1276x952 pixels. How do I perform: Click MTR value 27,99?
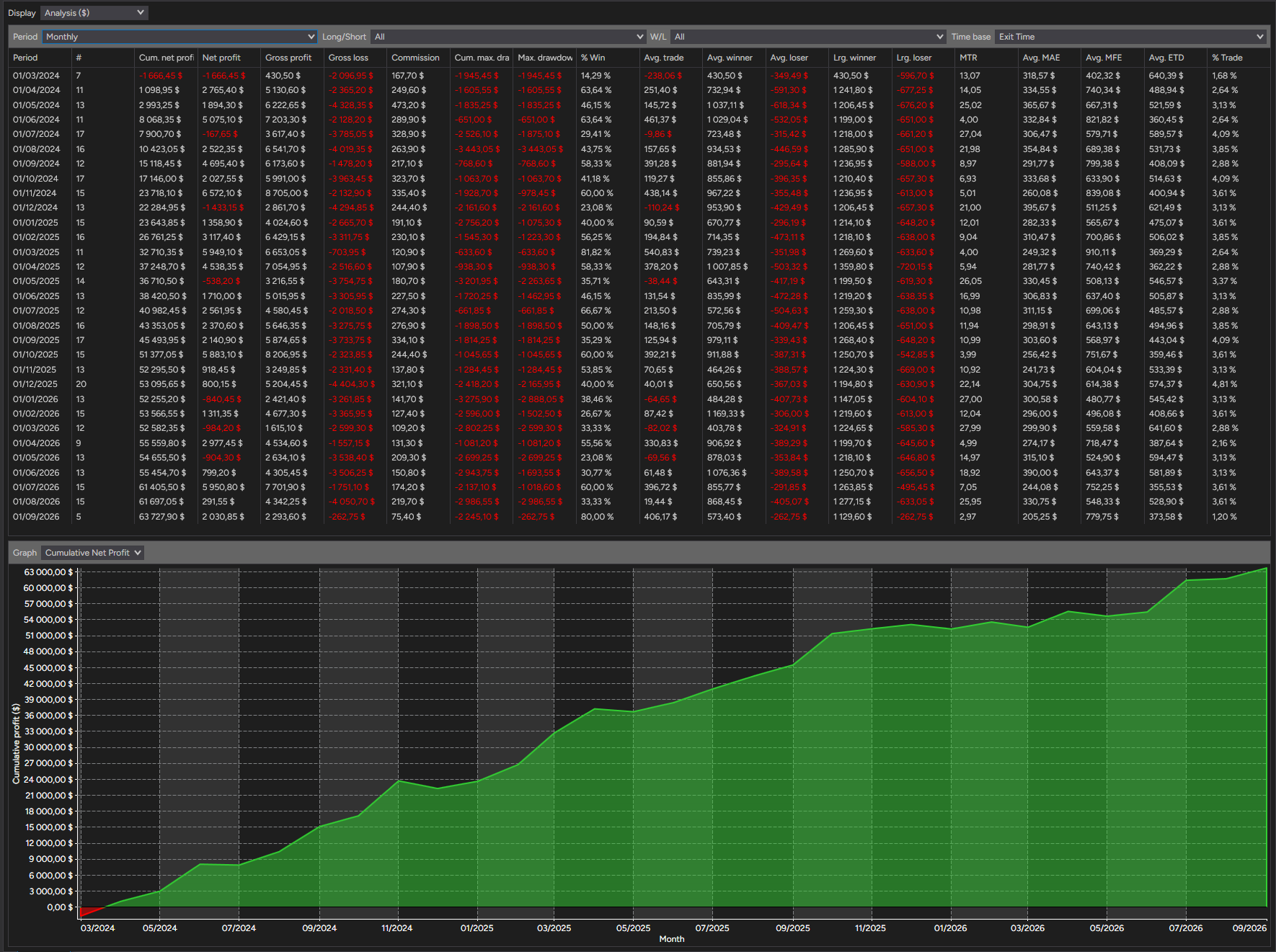(x=970, y=428)
